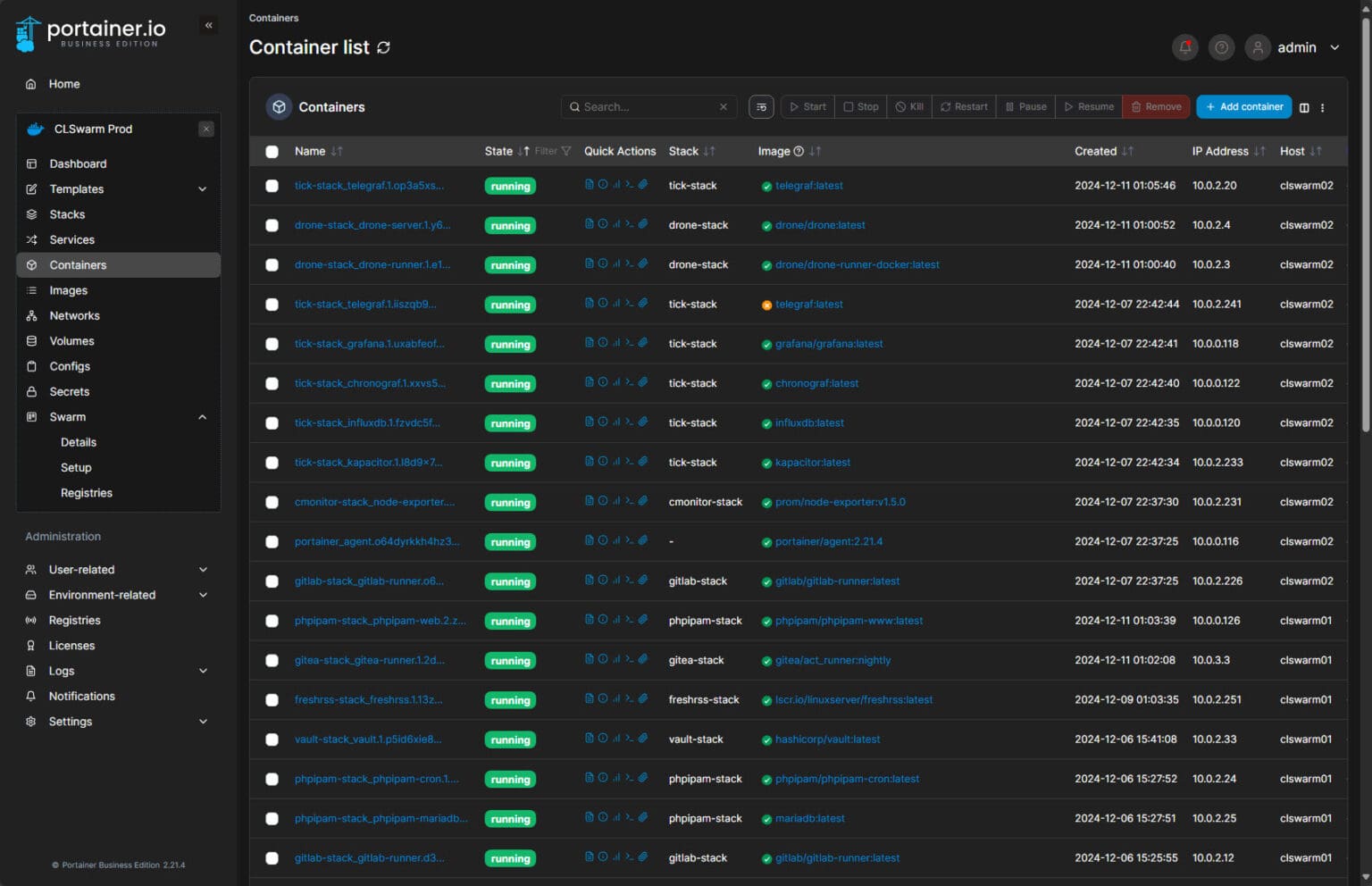Collapse the Swarm sidebar section
1372x886 pixels.
[203, 417]
